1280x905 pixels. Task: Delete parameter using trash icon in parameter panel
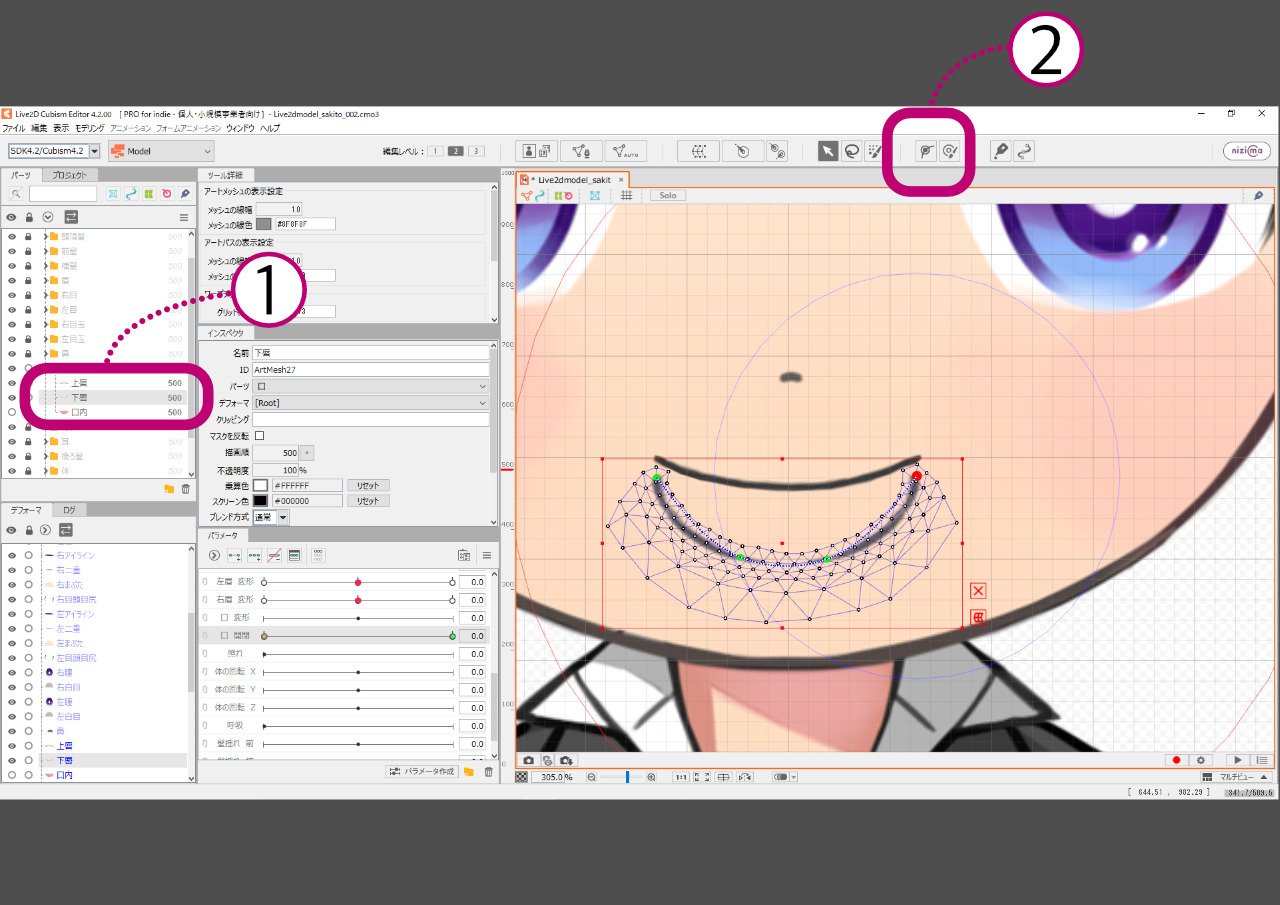point(488,772)
